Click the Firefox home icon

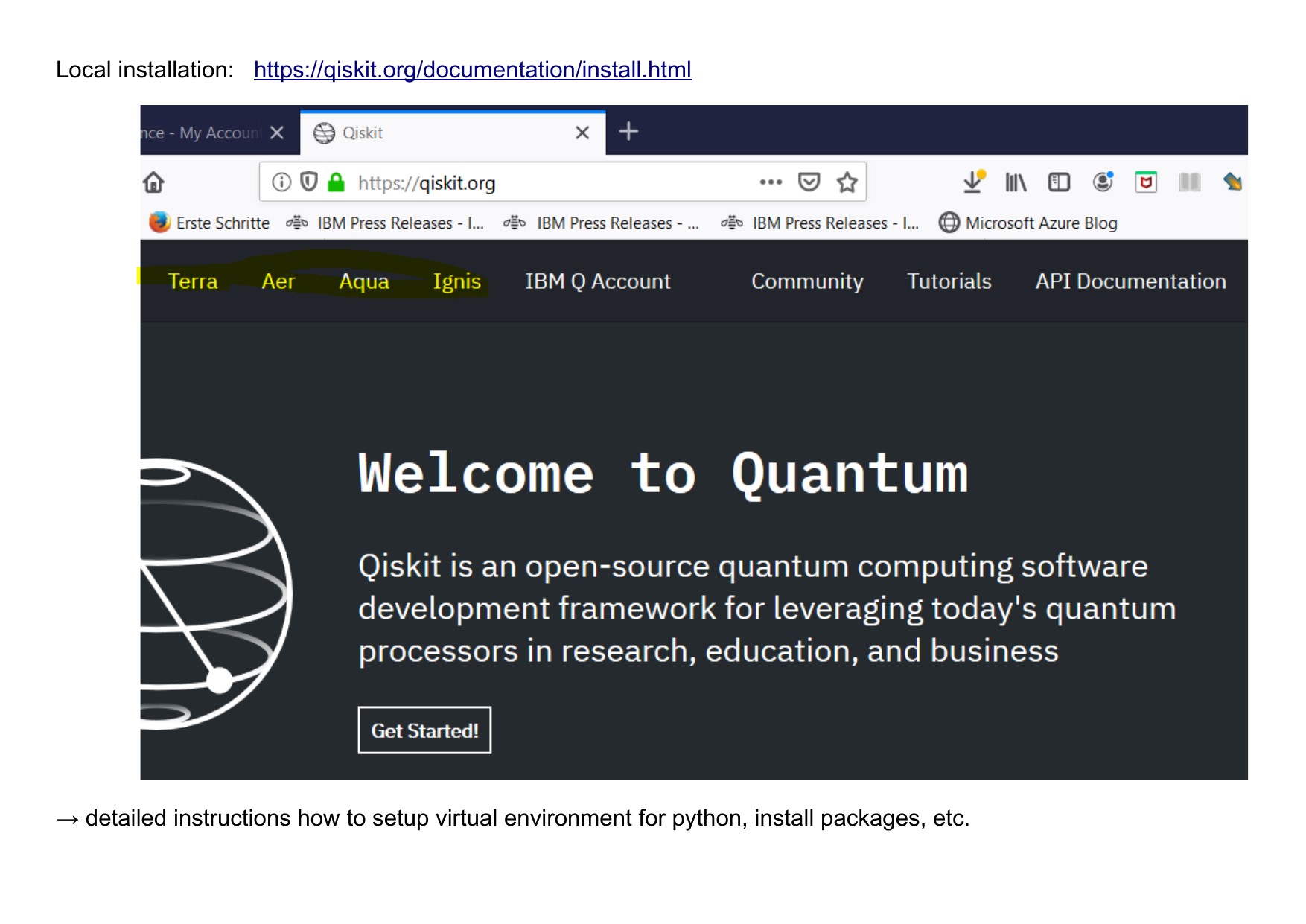[153, 182]
